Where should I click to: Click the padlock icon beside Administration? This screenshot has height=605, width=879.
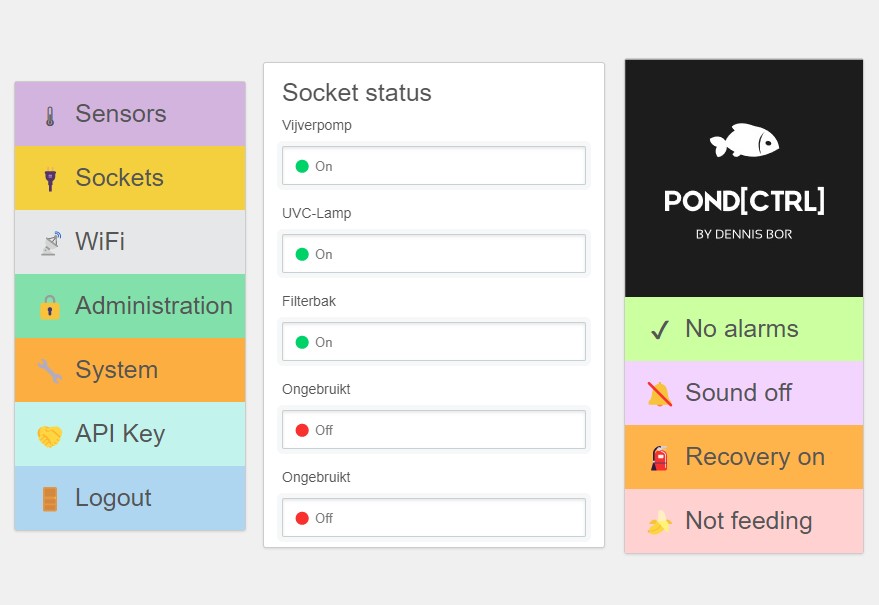click(50, 307)
